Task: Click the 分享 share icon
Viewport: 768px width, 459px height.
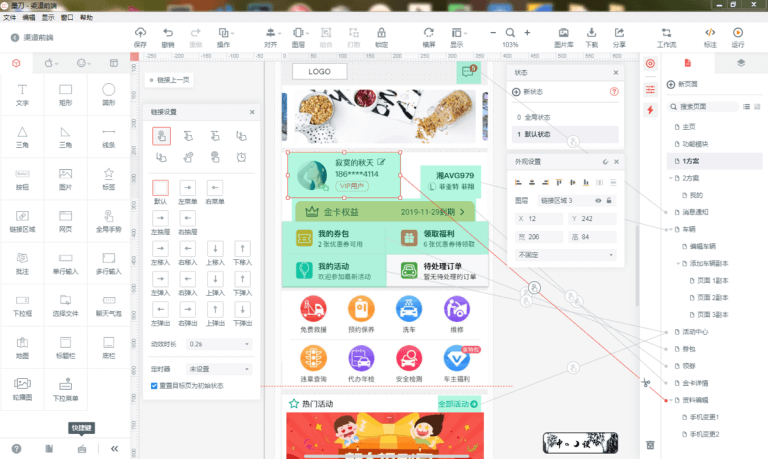Action: 619,33
